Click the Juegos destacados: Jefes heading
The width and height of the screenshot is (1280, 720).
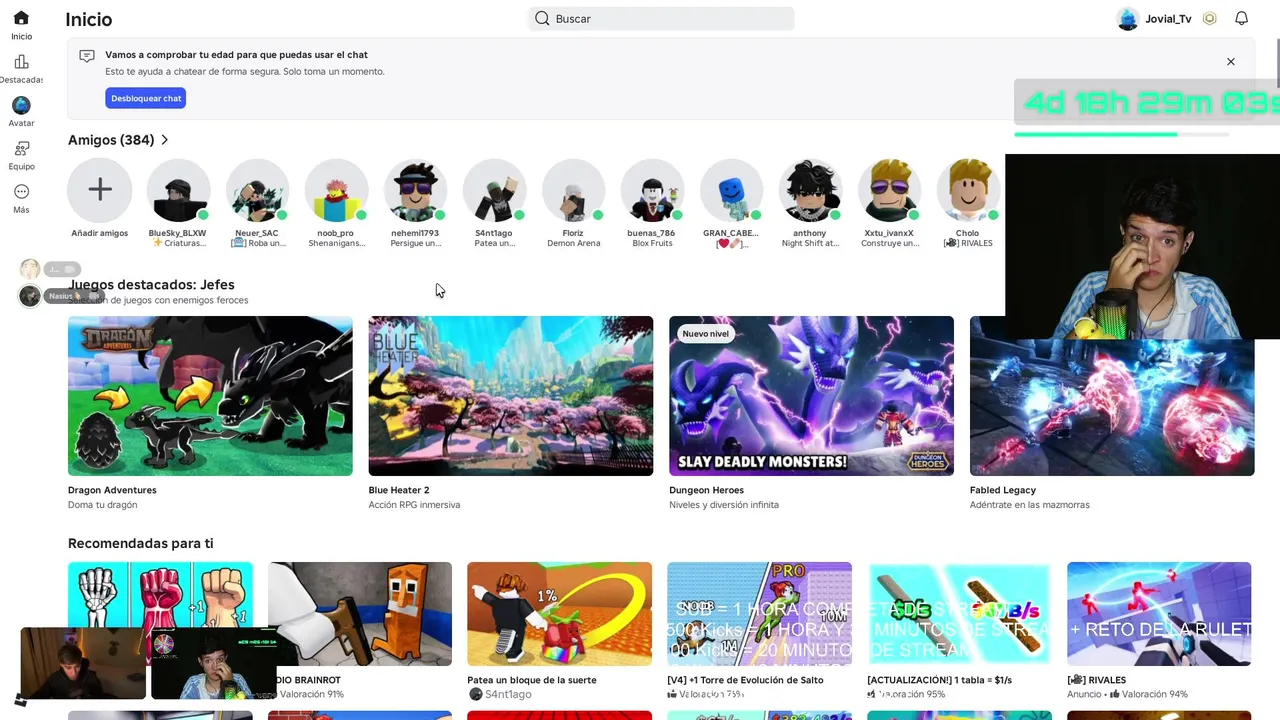tap(151, 285)
